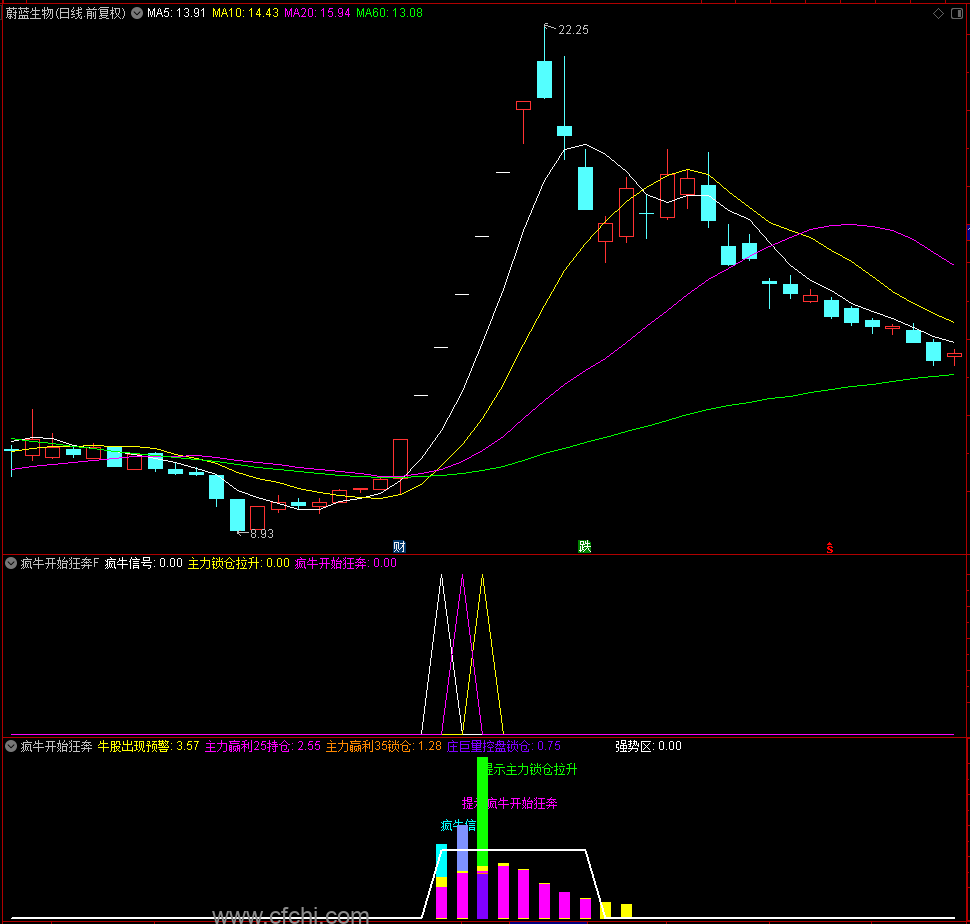Click the bottom panel 疯牛开始狂奔 indicator name
This screenshot has width=970, height=924.
(56, 746)
